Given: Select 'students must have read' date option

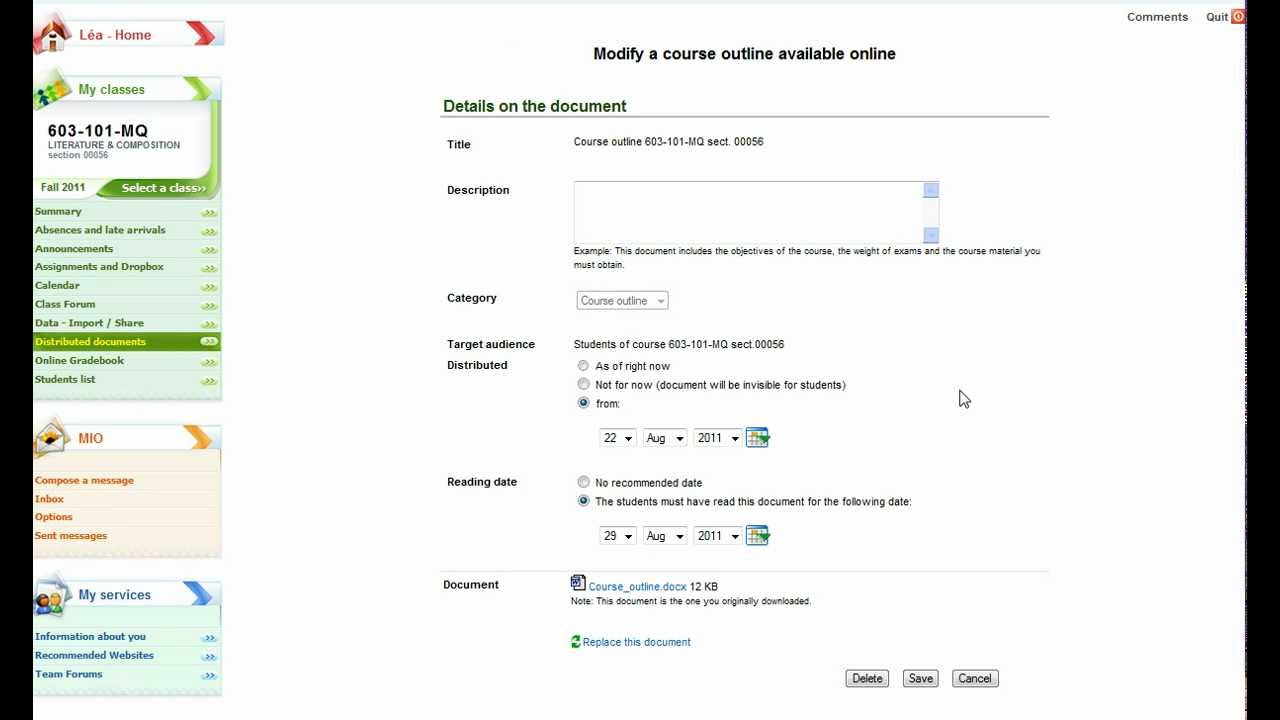Looking at the screenshot, I should pyautogui.click(x=583, y=501).
